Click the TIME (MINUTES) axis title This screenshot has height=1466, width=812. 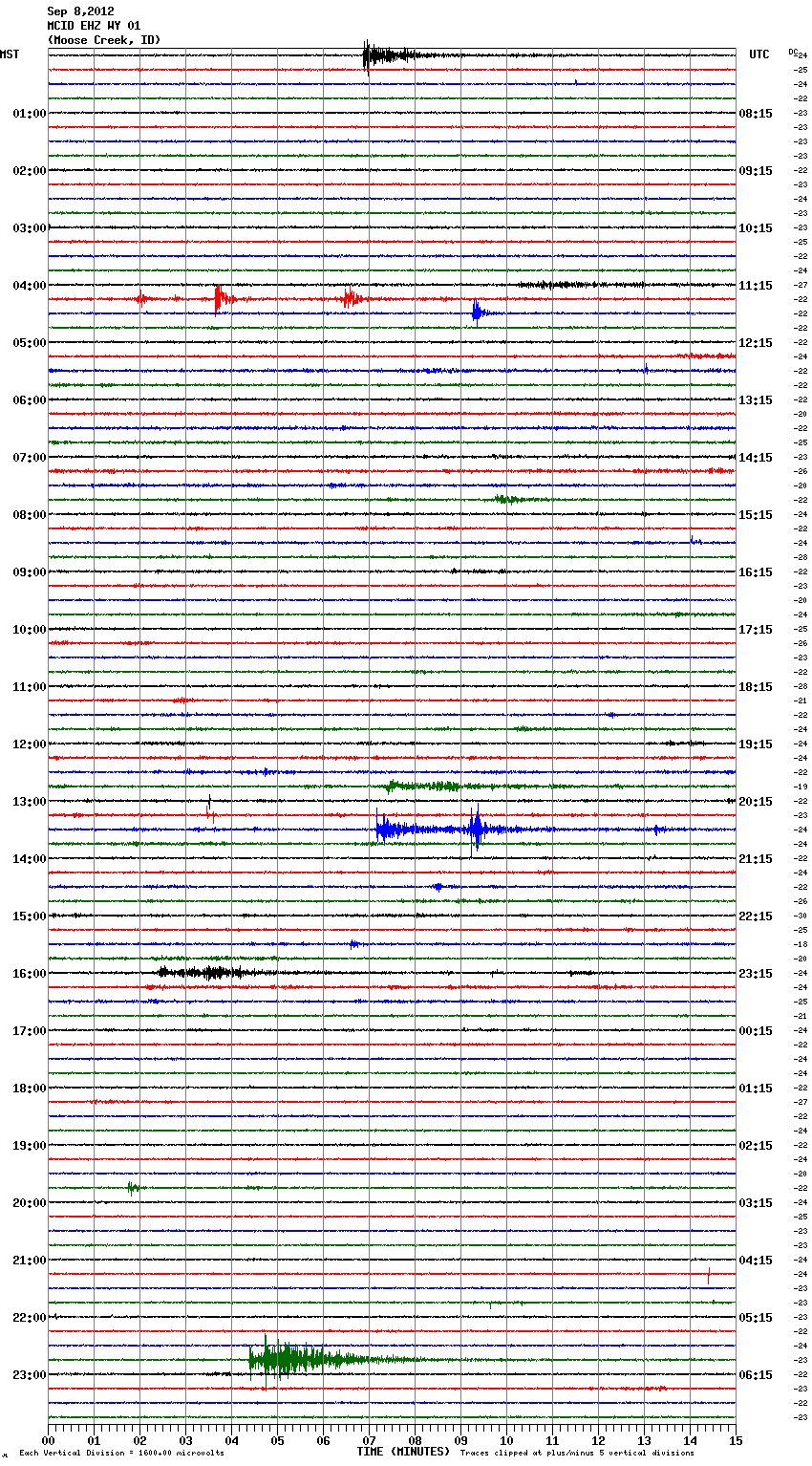(x=403, y=1452)
